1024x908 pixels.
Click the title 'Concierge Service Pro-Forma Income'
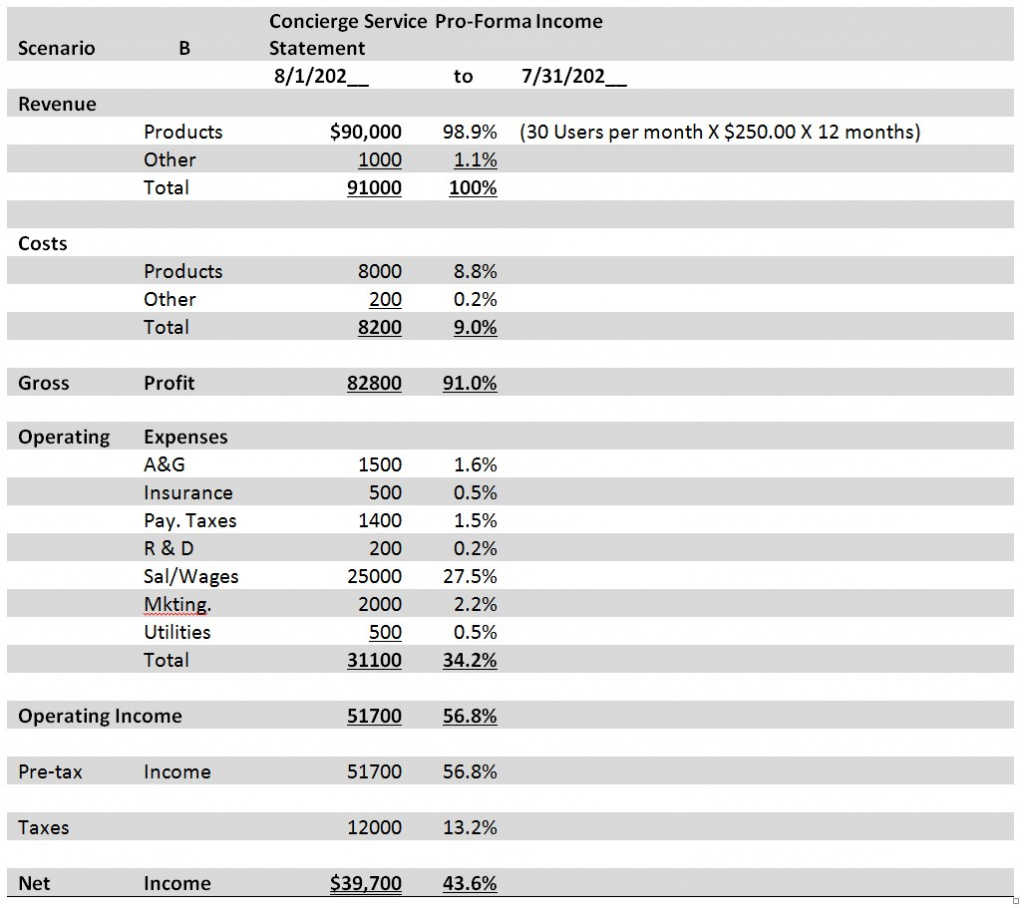click(x=436, y=21)
